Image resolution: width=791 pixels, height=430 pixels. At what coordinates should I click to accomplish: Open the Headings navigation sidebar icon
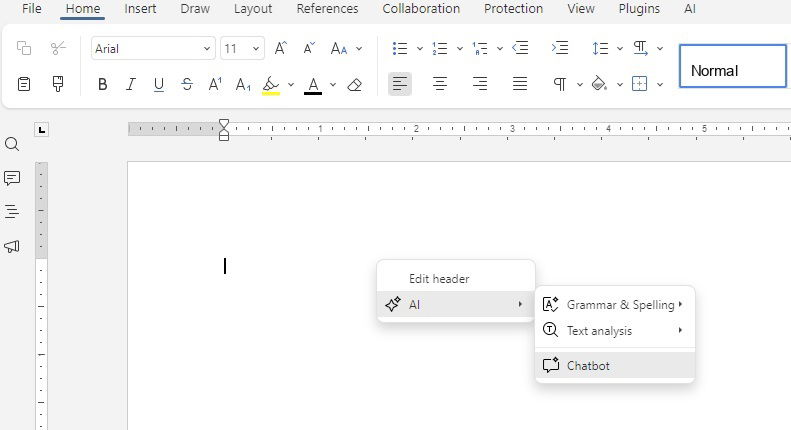12,211
